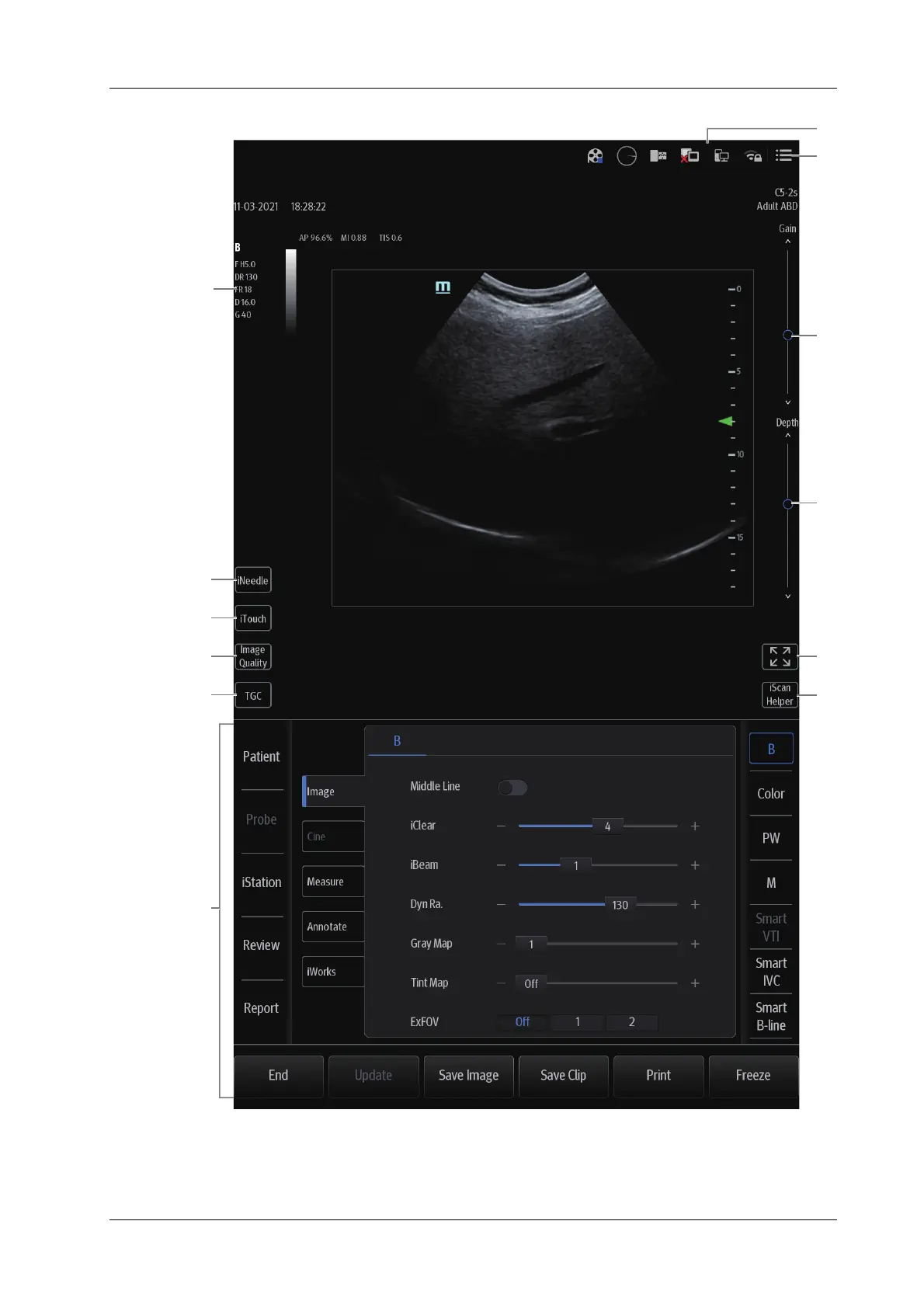The image size is (924, 1308).
Task: Increase Dyn Ra. with the plus button
Action: 695,905
